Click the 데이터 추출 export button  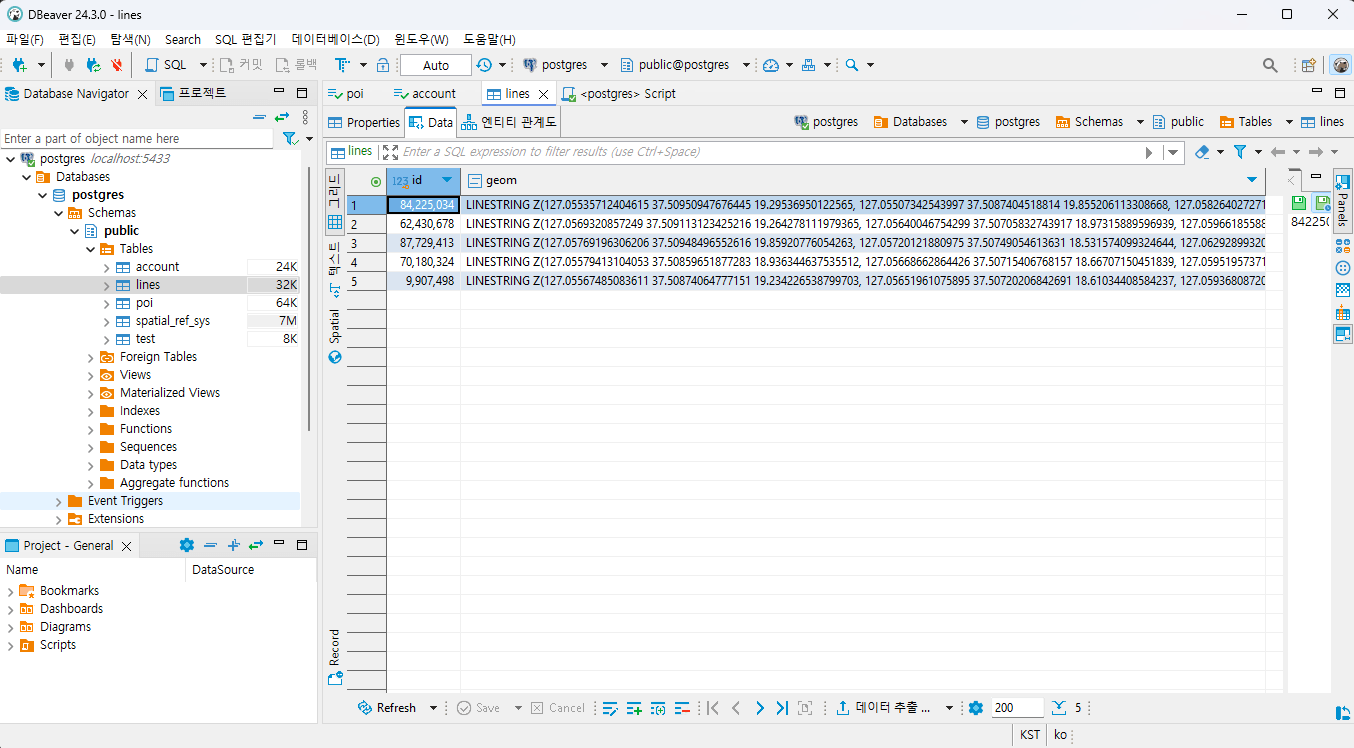click(x=884, y=708)
